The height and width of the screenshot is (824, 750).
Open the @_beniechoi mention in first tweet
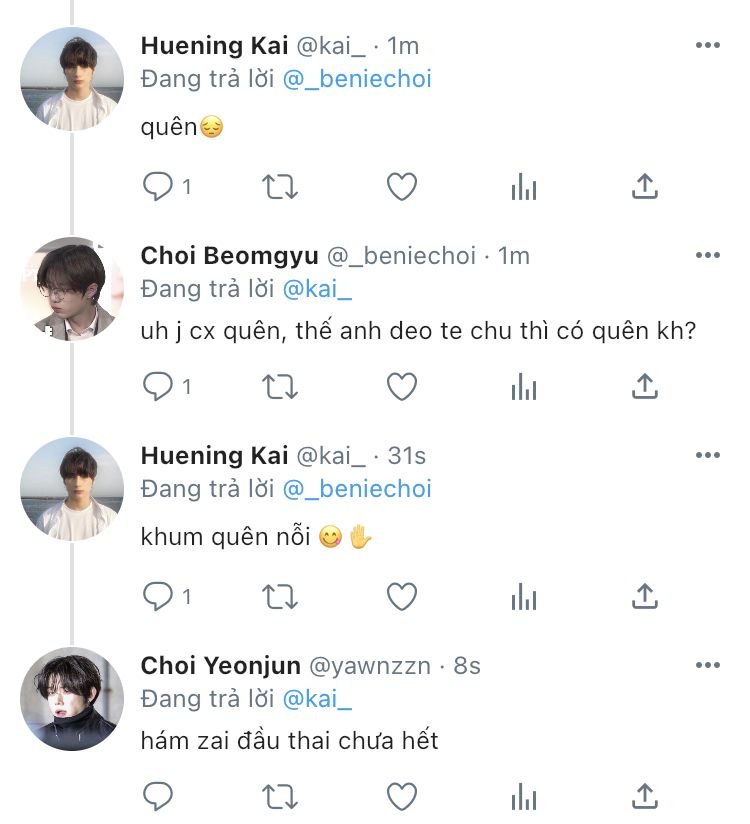tap(357, 79)
